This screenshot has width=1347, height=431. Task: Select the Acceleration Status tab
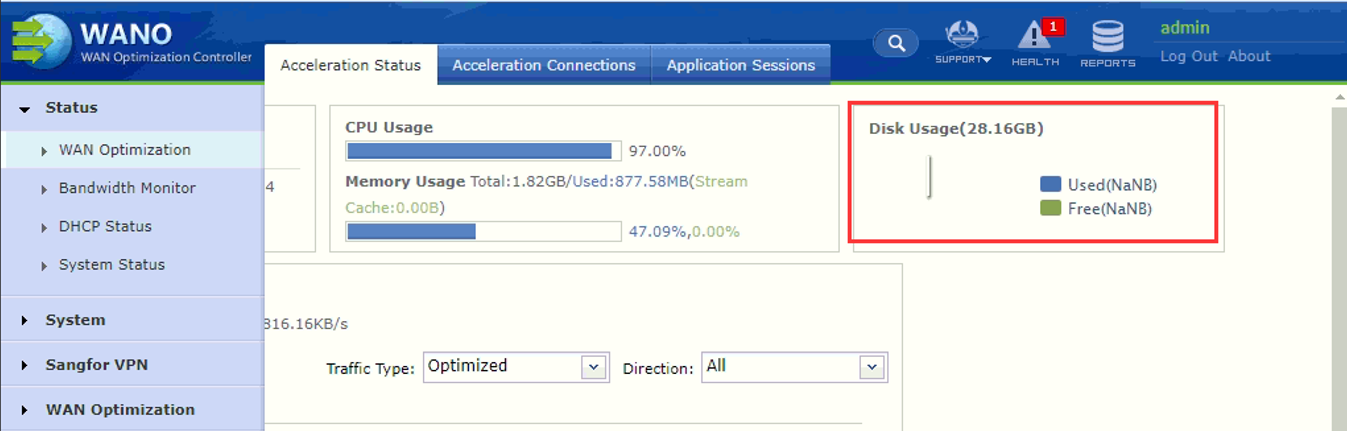point(350,65)
